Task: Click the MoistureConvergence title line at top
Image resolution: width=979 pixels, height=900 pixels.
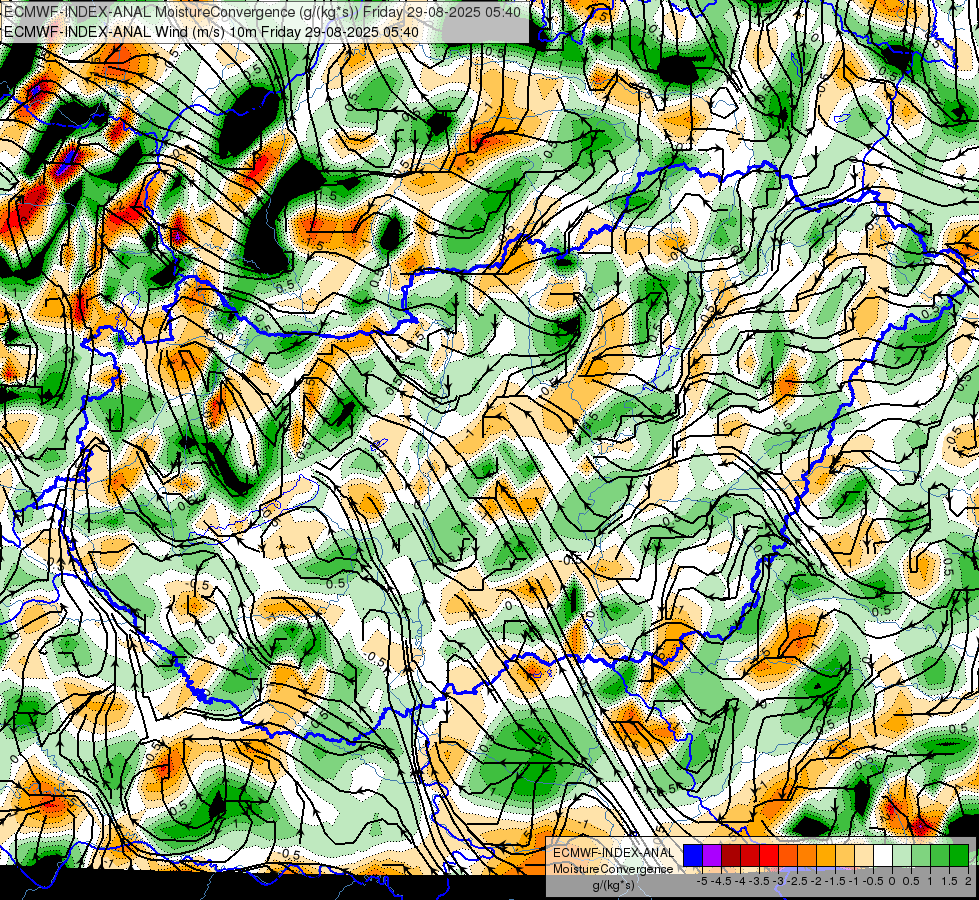Action: click(x=262, y=12)
